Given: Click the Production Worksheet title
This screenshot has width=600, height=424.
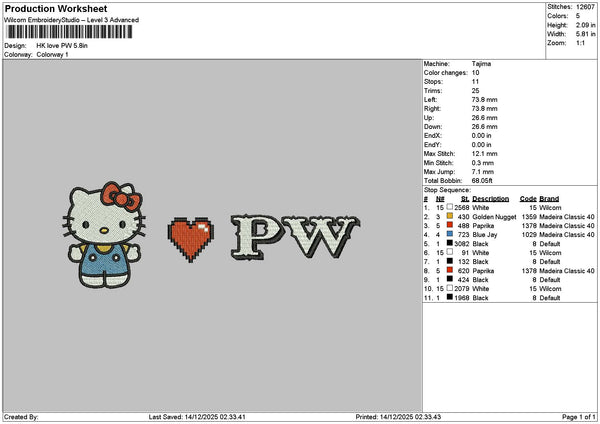Looking at the screenshot, I should (56, 9).
